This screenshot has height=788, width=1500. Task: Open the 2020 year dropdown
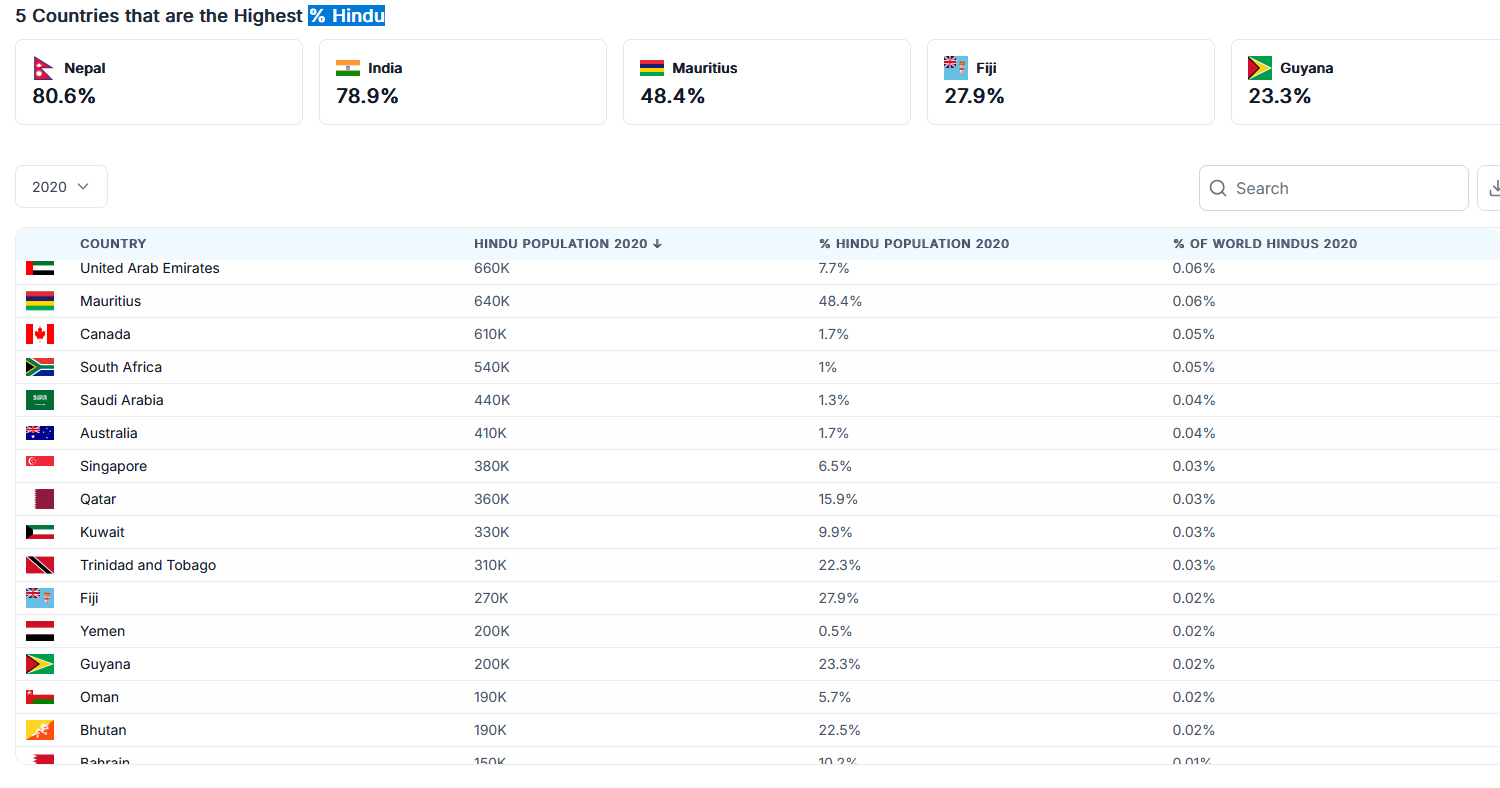(x=61, y=187)
